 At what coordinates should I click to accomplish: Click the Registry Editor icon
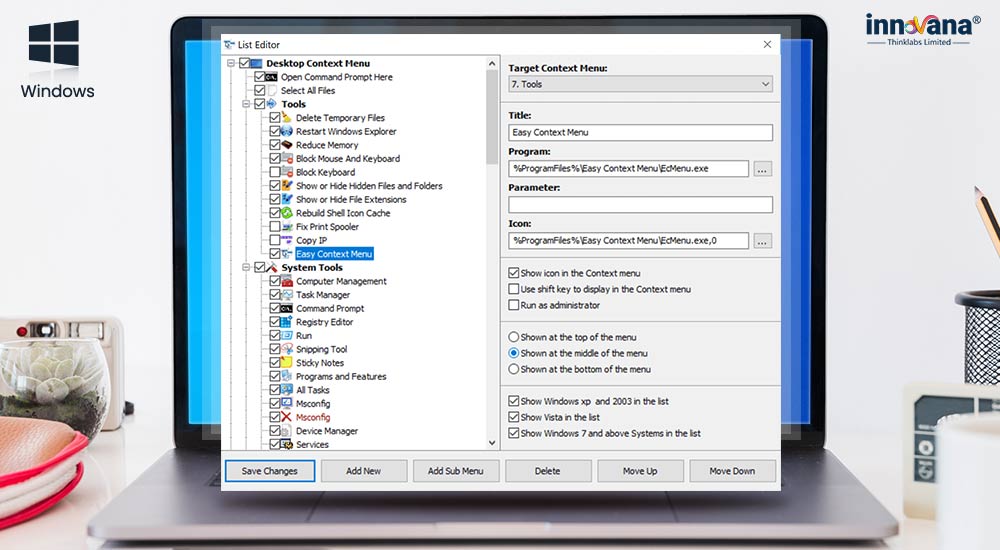(x=287, y=322)
